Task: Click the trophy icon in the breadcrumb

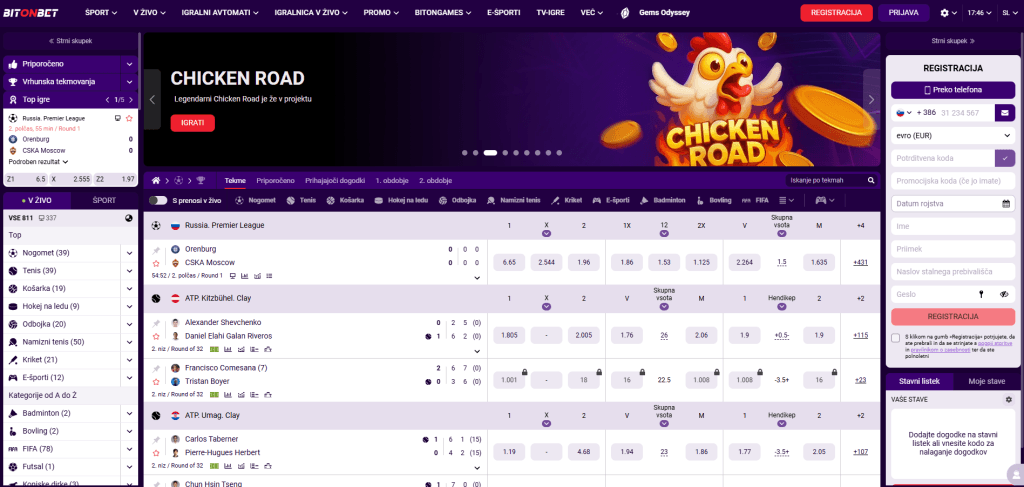Action: pos(200,180)
